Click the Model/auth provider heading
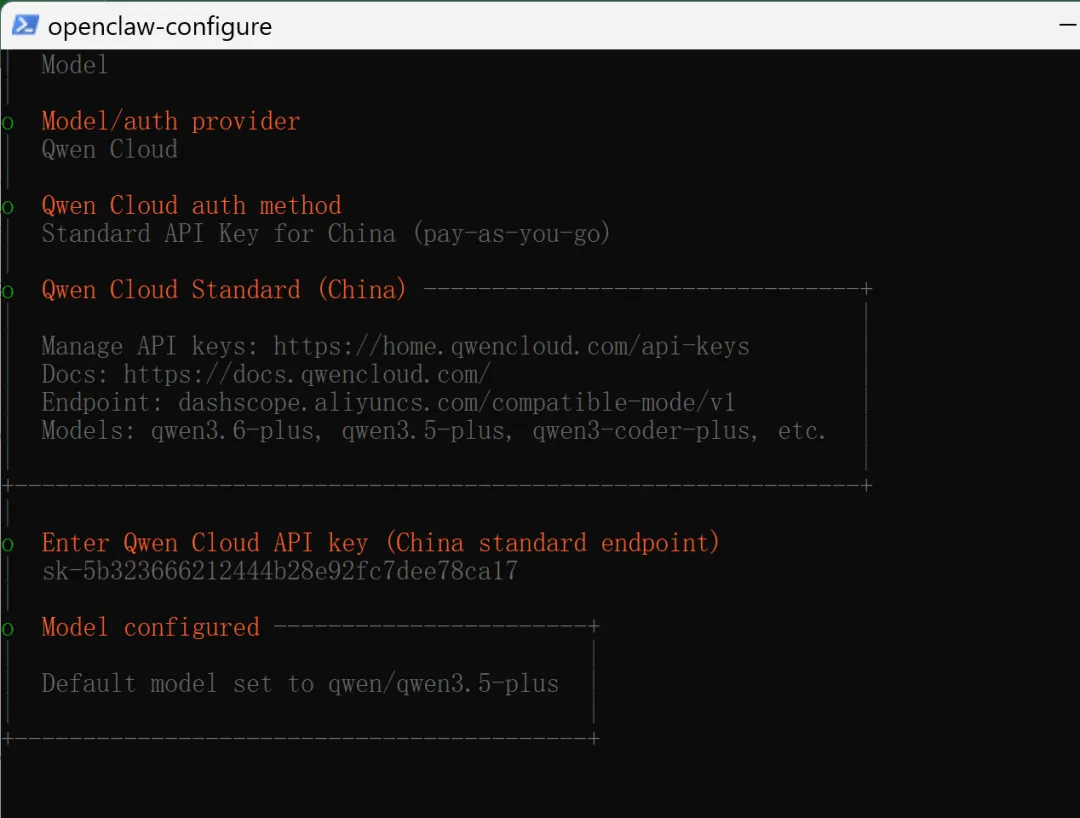The image size is (1080, 818). [x=170, y=122]
